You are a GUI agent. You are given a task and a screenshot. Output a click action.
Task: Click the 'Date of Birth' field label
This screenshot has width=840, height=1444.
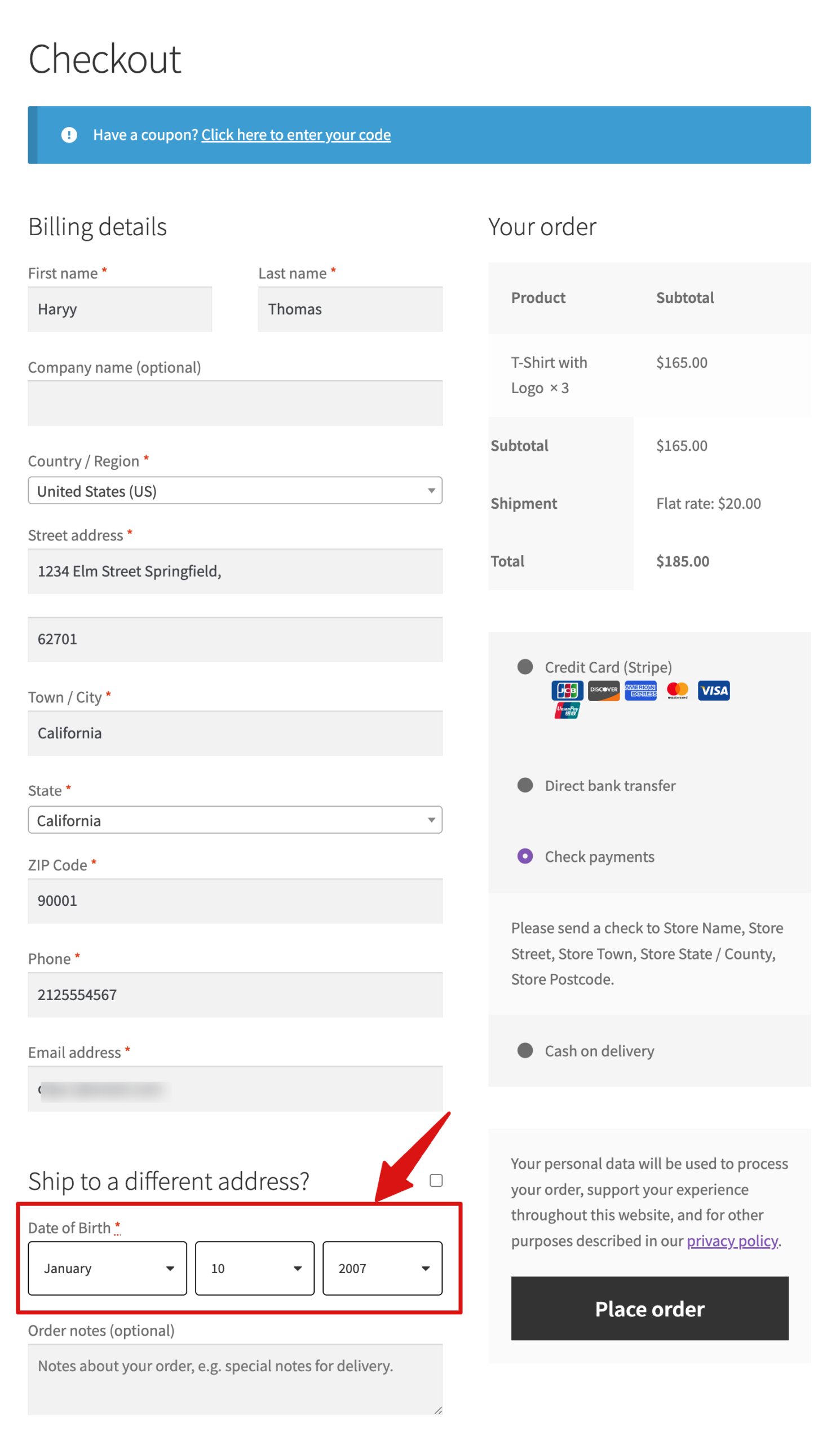(69, 1228)
